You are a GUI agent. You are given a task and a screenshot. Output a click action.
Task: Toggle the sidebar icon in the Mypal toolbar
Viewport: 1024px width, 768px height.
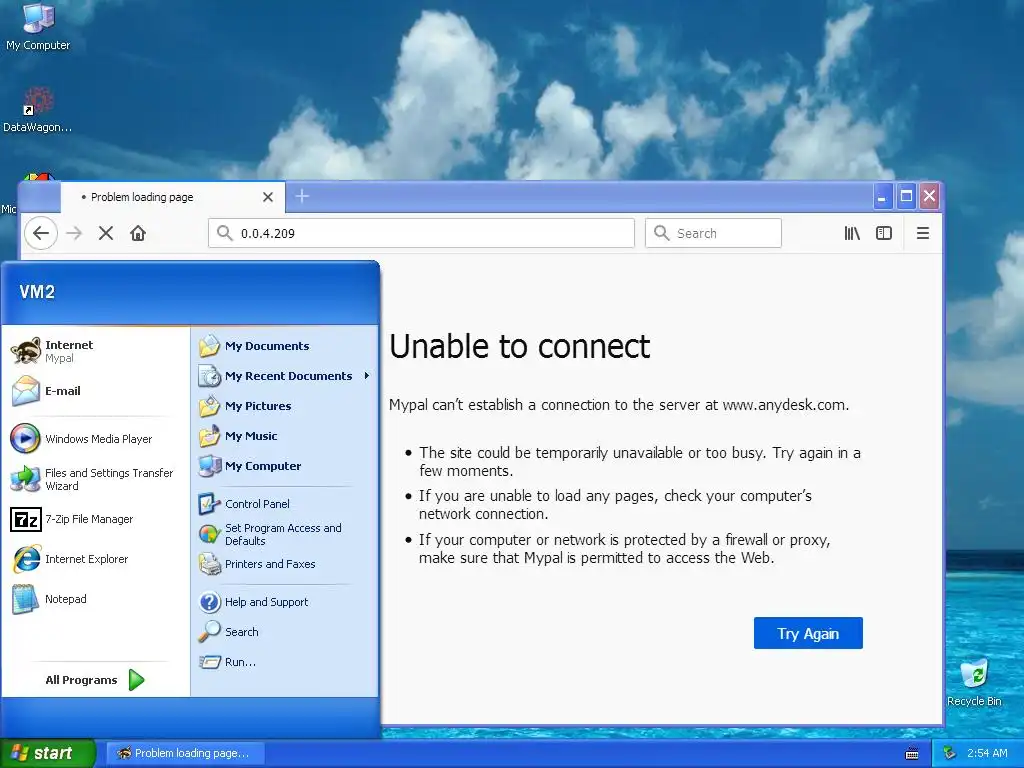click(x=884, y=233)
